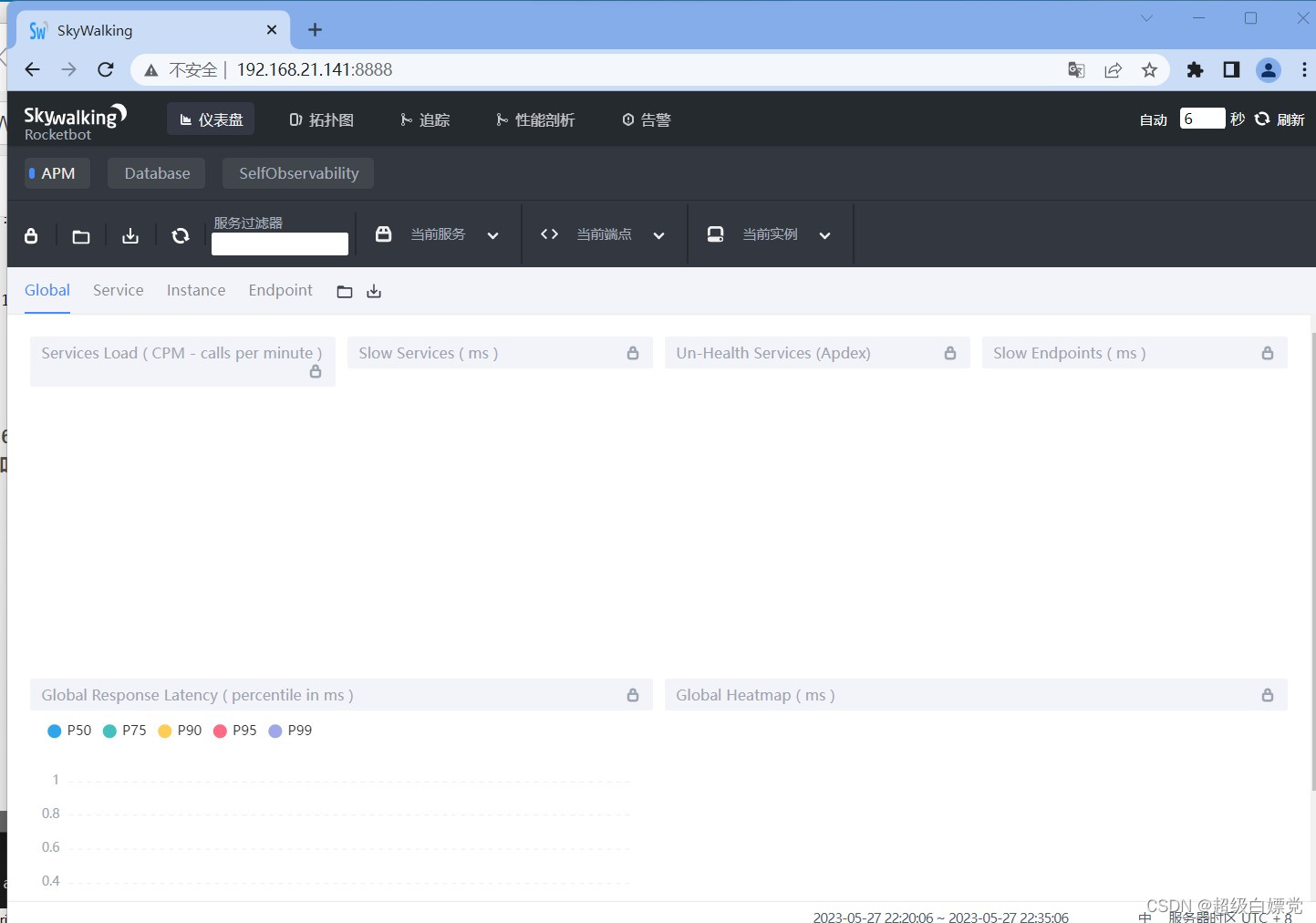This screenshot has width=1316, height=923.
Task: Open the folder icon next to service filter
Action: pos(80,234)
